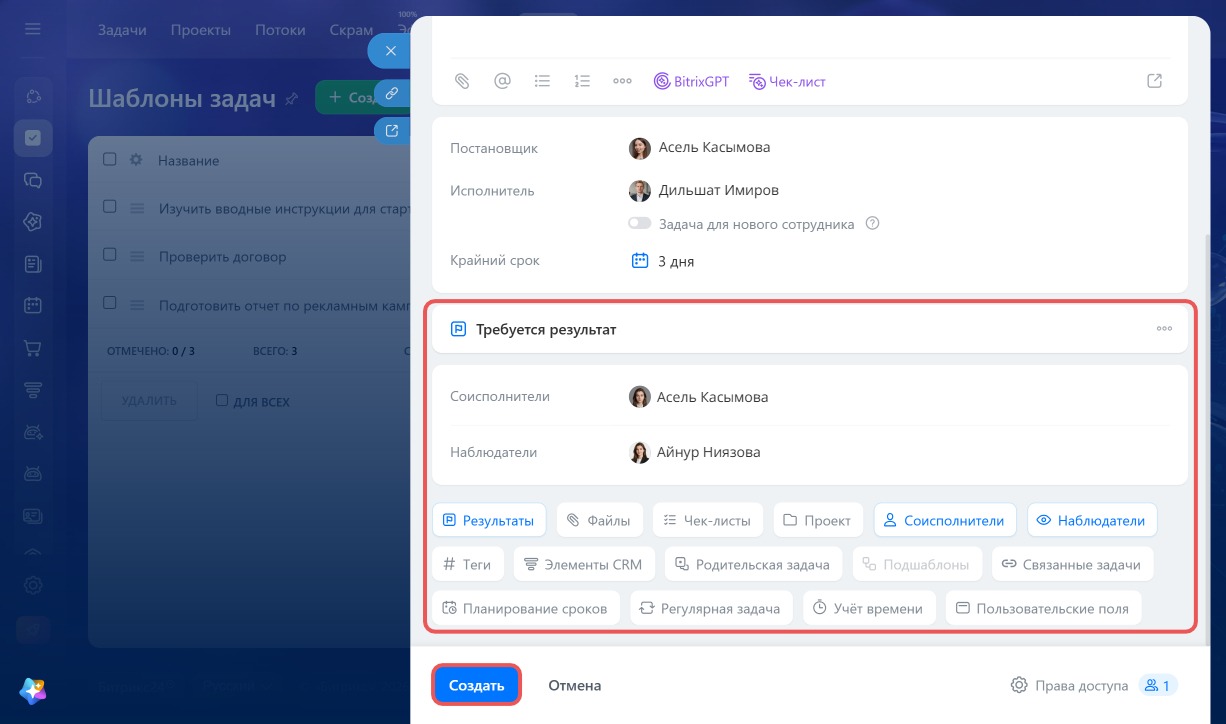This screenshot has height=724, width=1226.
Task: Add a Чек-лист from the editor toolbar
Action: [x=787, y=81]
